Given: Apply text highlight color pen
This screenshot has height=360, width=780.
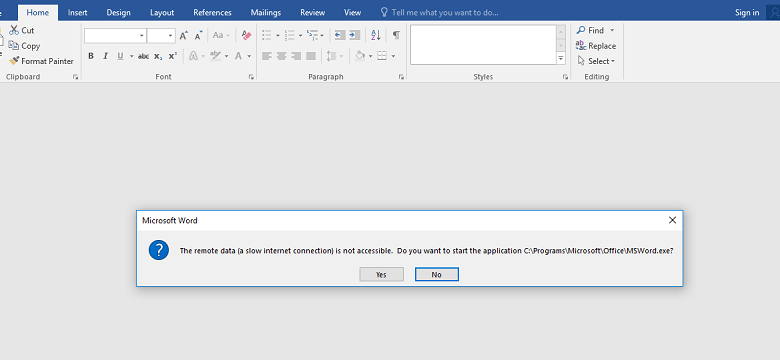Looking at the screenshot, I should [x=215, y=56].
